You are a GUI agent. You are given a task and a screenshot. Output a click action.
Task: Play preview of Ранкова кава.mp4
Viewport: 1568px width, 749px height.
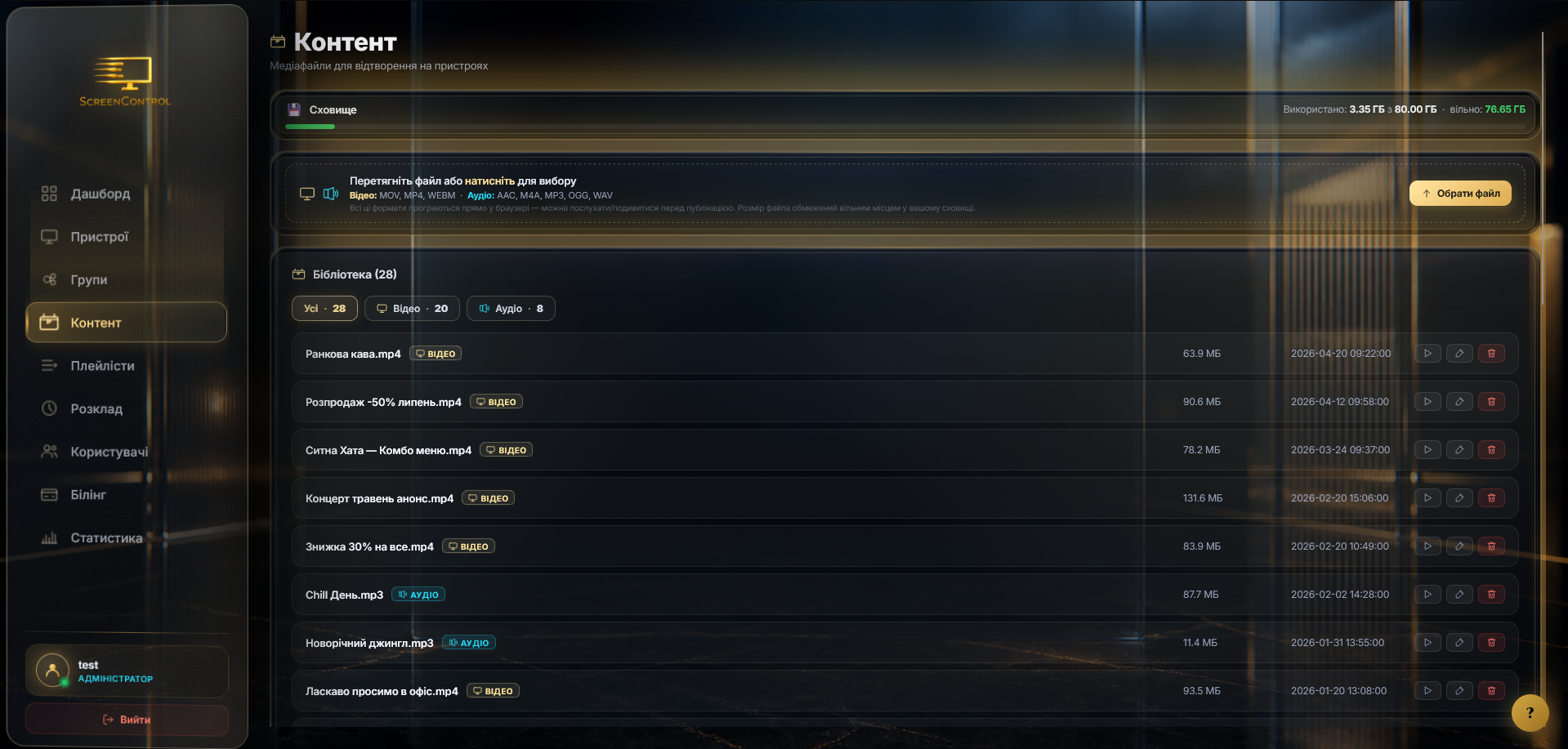click(x=1427, y=354)
